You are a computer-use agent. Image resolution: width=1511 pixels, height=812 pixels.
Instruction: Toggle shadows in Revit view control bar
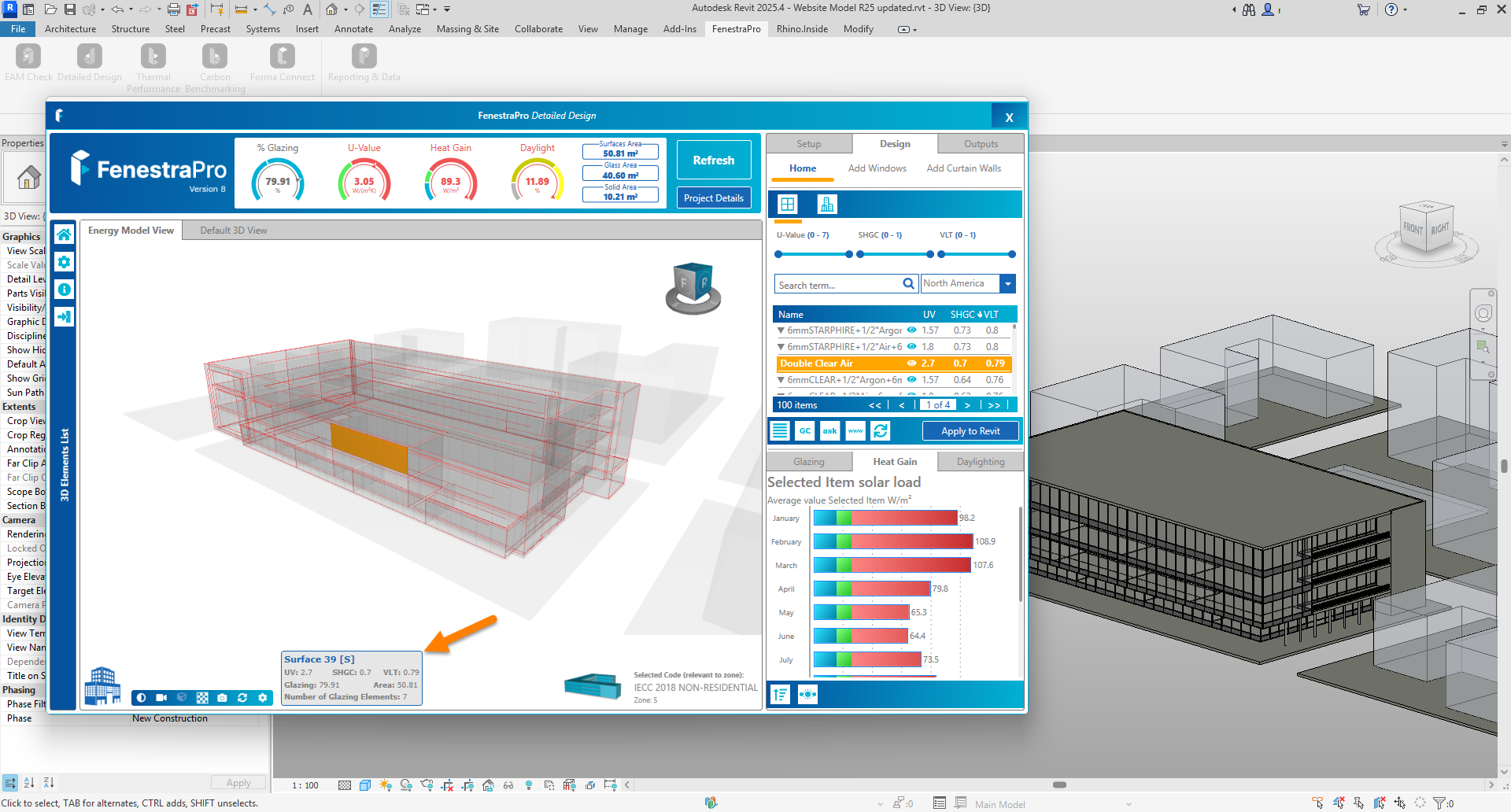tap(406, 785)
